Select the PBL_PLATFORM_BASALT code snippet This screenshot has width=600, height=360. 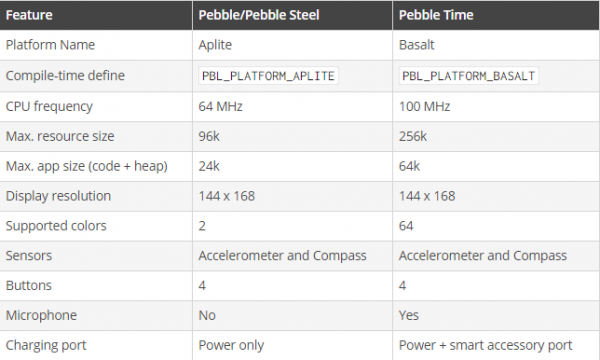(x=469, y=76)
